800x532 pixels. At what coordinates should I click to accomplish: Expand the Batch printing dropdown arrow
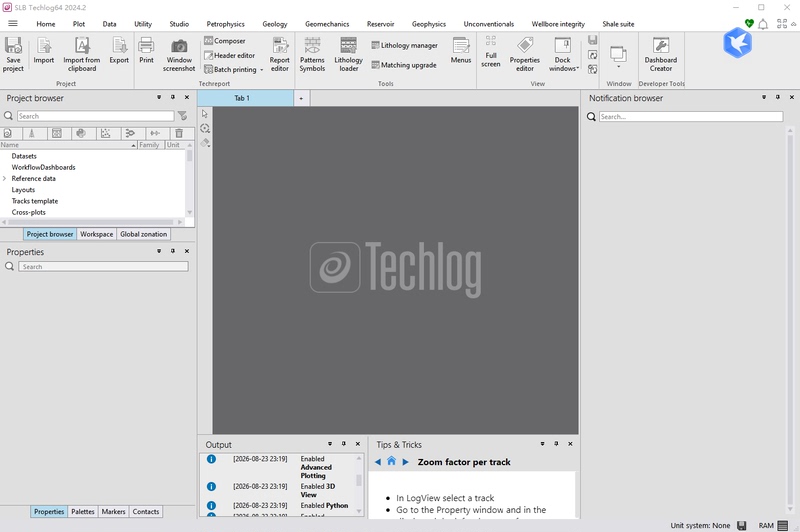[262, 70]
